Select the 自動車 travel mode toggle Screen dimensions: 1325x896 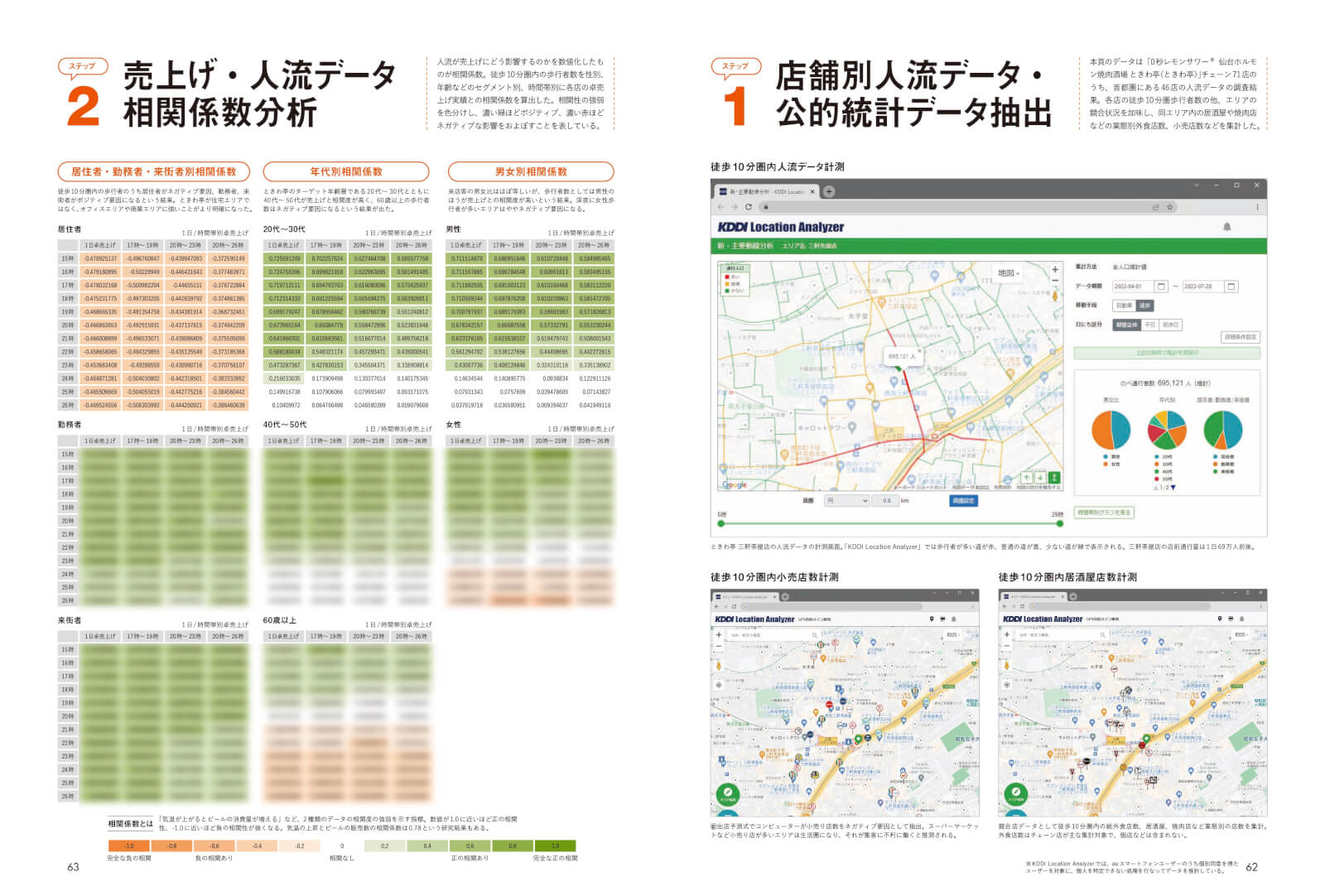1125,306
